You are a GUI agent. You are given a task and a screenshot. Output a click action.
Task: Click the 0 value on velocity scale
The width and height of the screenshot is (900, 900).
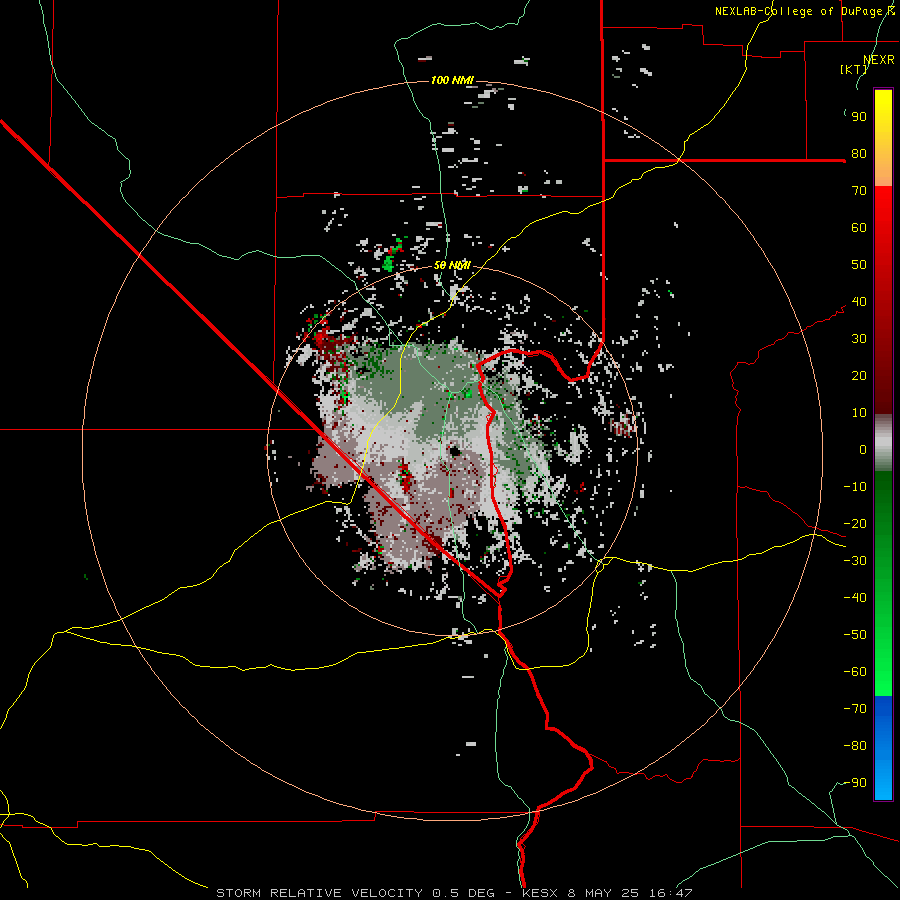(863, 449)
